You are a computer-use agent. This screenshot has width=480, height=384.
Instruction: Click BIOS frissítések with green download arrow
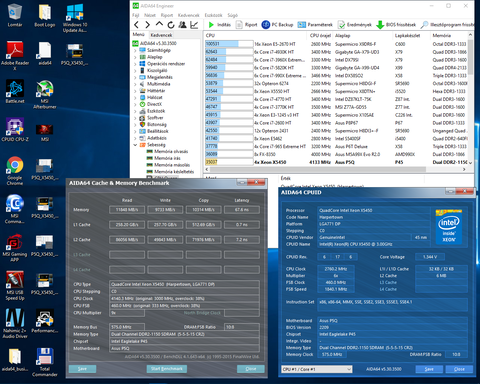[396, 25]
